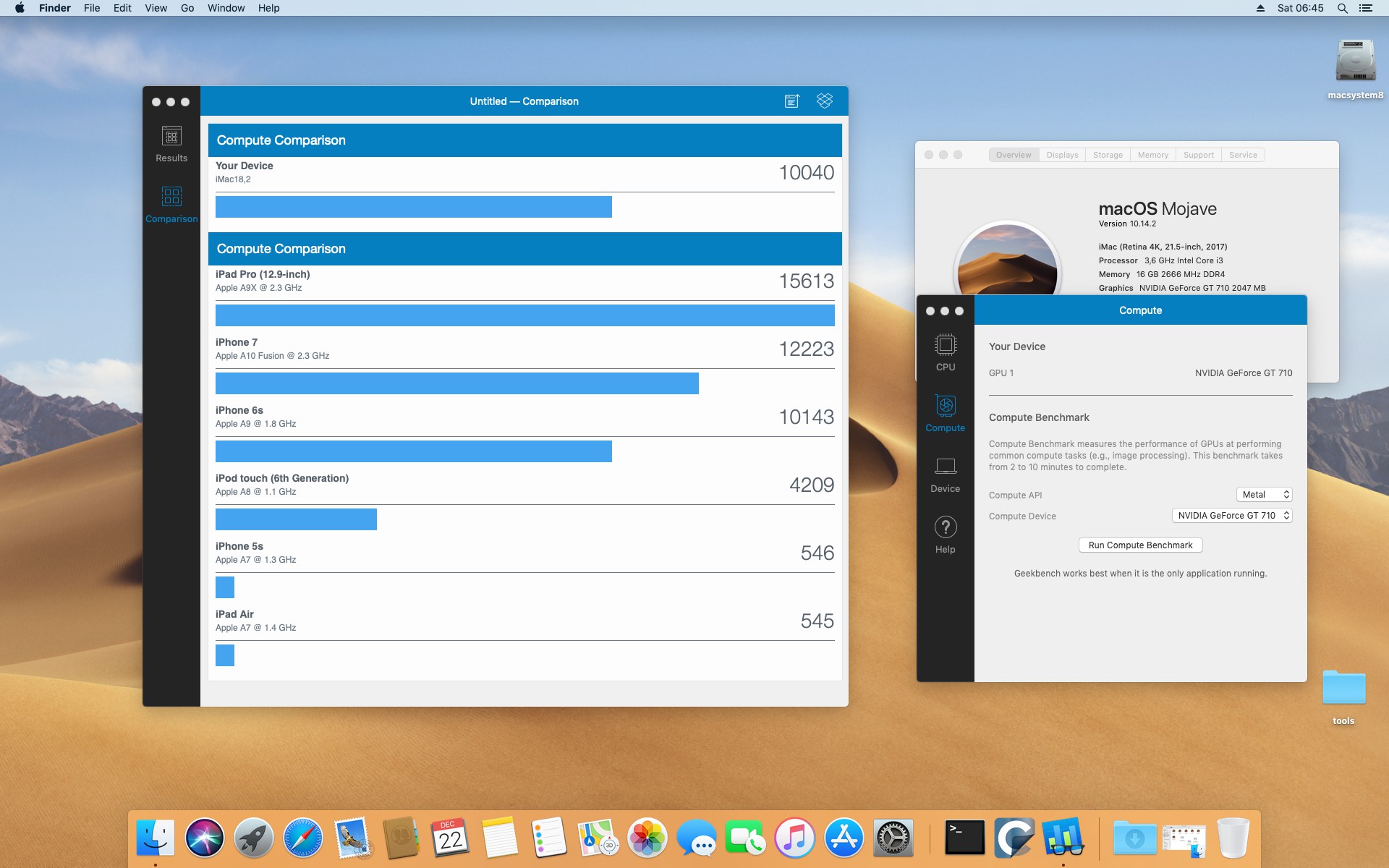Image resolution: width=1389 pixels, height=868 pixels.
Task: Click the upload results toolbar icon
Action: (x=791, y=101)
